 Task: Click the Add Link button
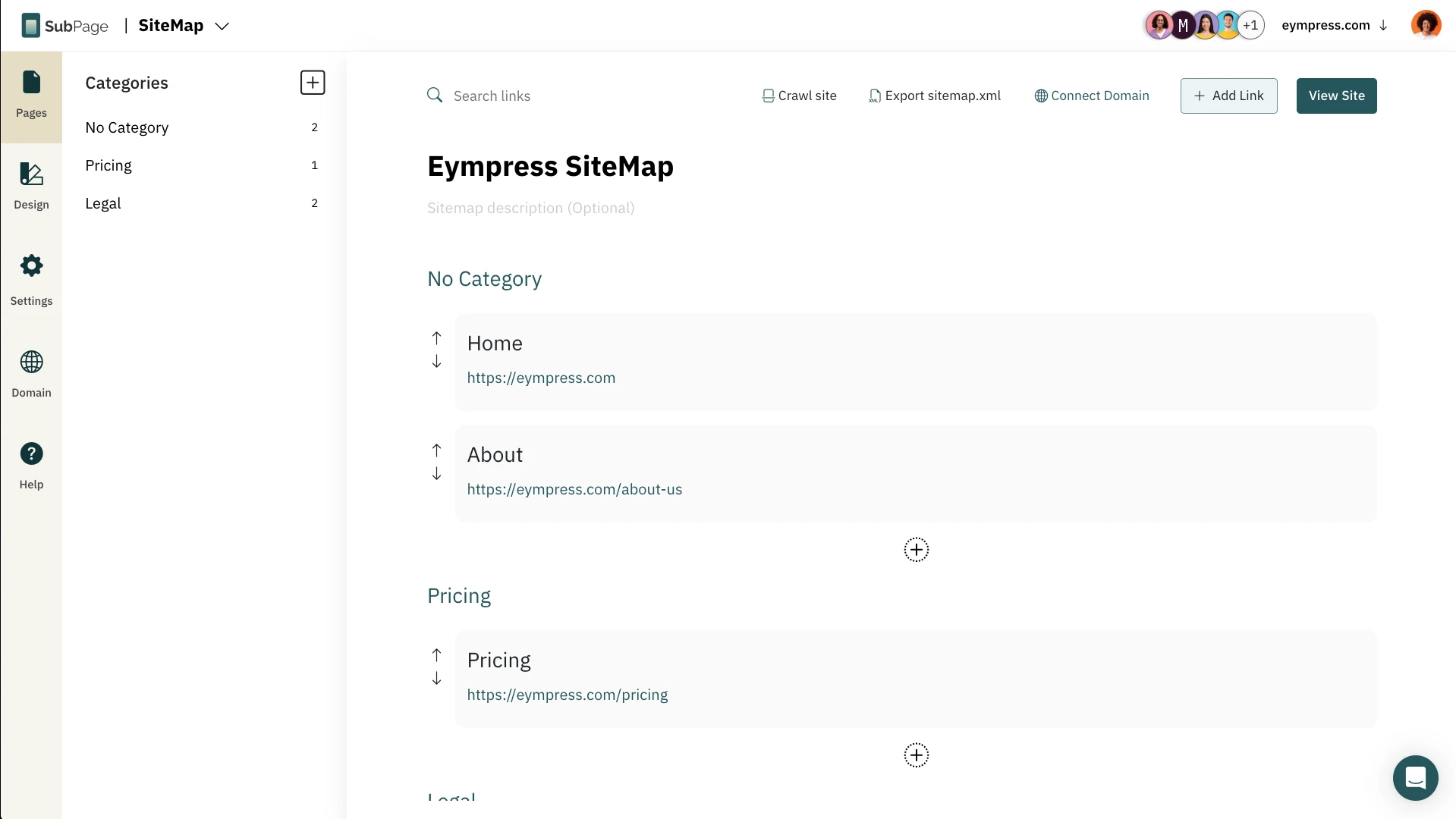(1228, 96)
